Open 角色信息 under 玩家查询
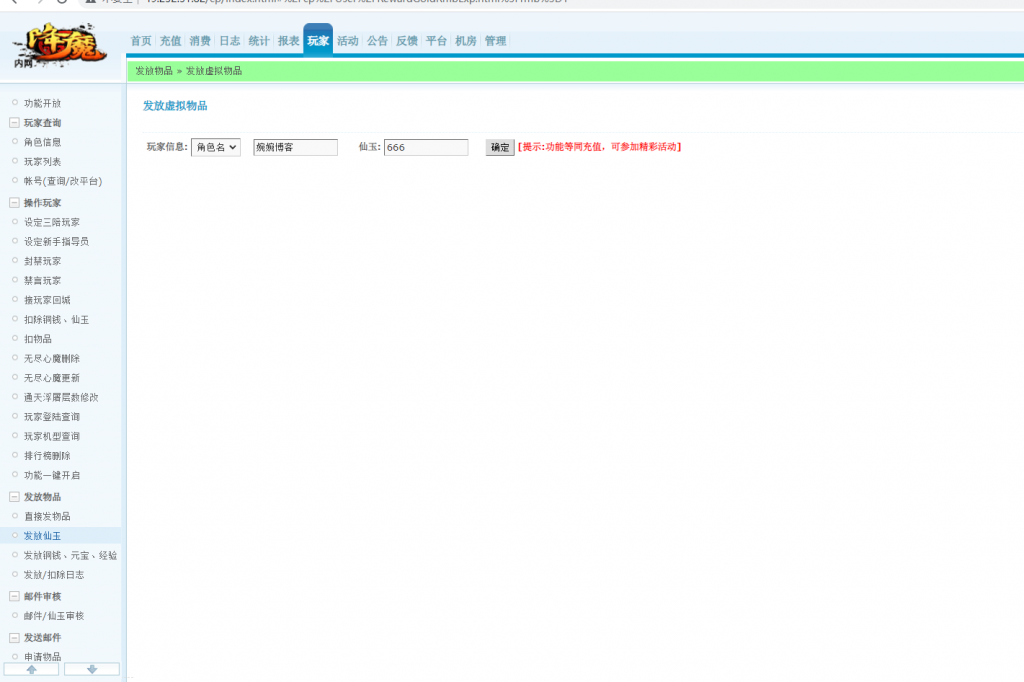 42,142
